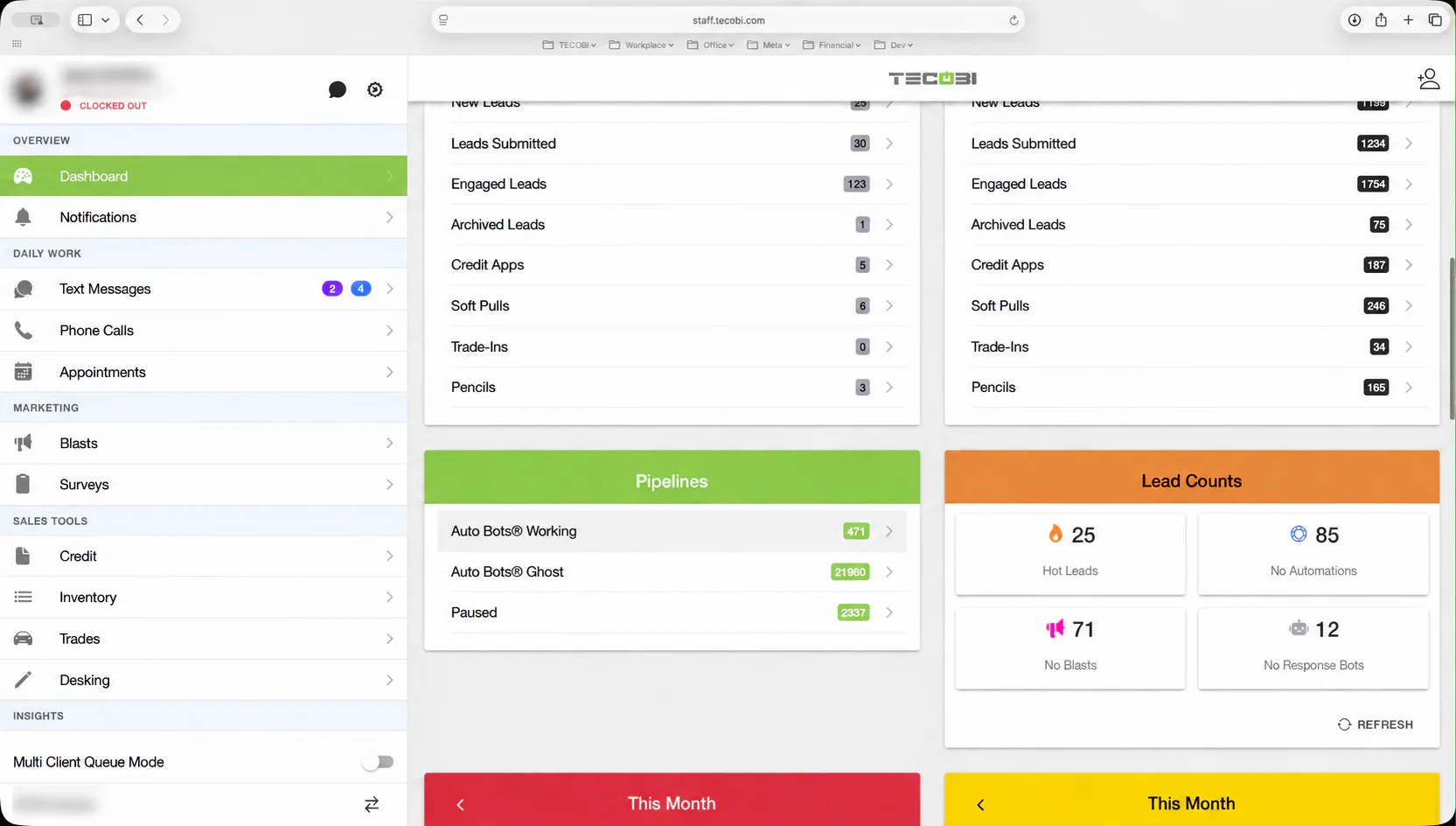
Task: Click the Blasts megaphone icon
Action: pos(24,443)
